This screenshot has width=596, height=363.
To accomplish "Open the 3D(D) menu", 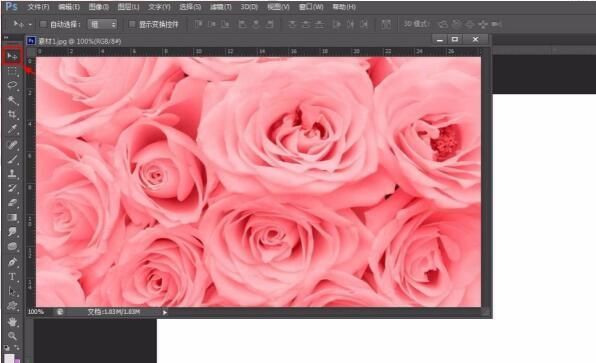I will pyautogui.click(x=249, y=7).
